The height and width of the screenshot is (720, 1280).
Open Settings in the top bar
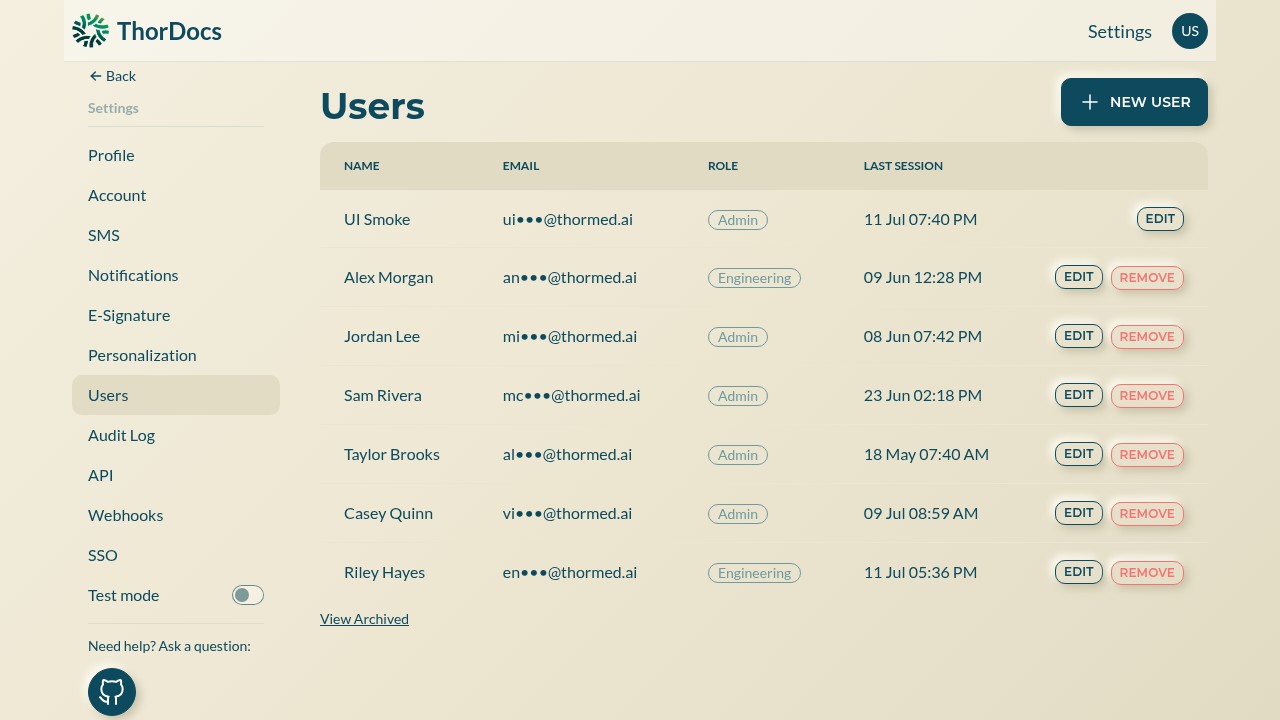tap(1120, 31)
